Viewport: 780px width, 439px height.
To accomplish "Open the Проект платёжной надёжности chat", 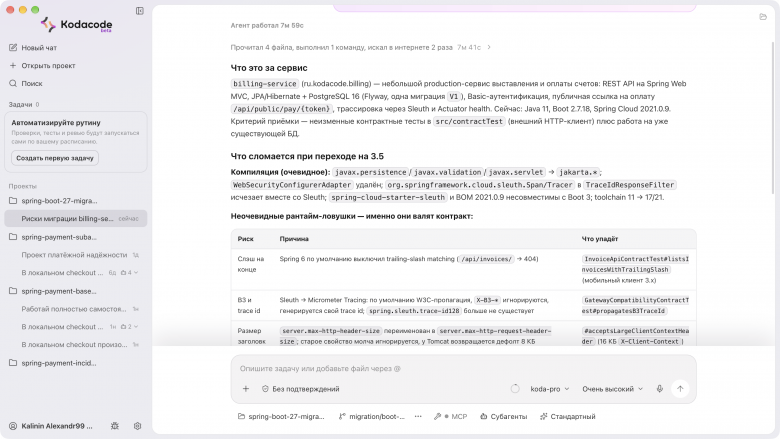I will click(x=74, y=255).
